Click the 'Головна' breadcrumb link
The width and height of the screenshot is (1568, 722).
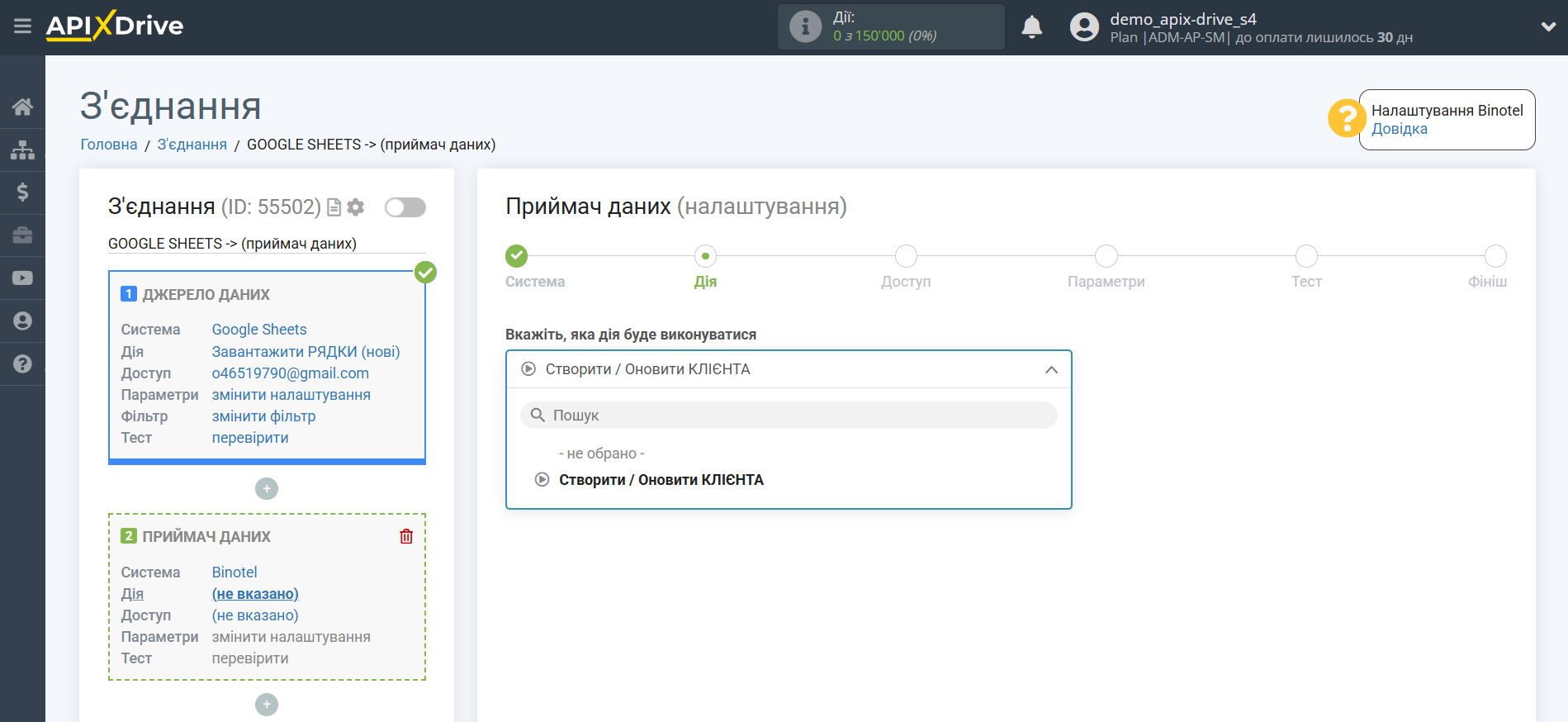click(109, 145)
